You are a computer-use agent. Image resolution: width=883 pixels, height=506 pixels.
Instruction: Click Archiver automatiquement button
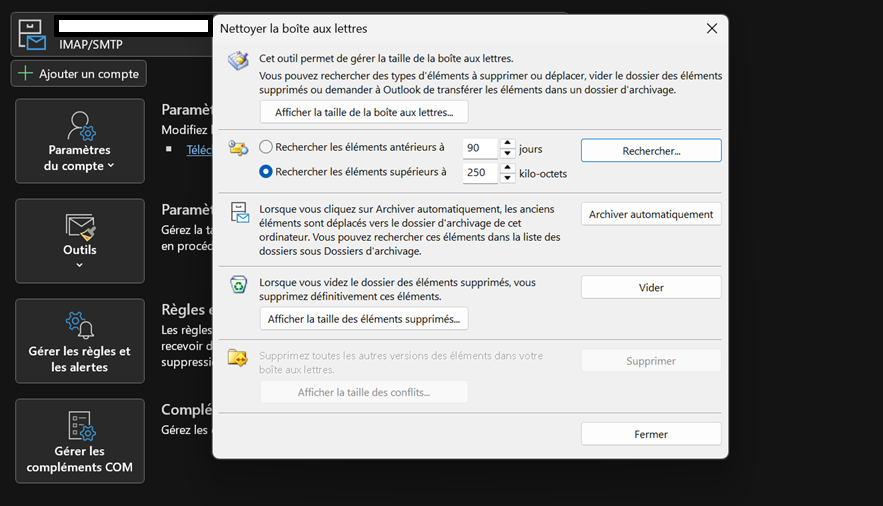coord(651,214)
